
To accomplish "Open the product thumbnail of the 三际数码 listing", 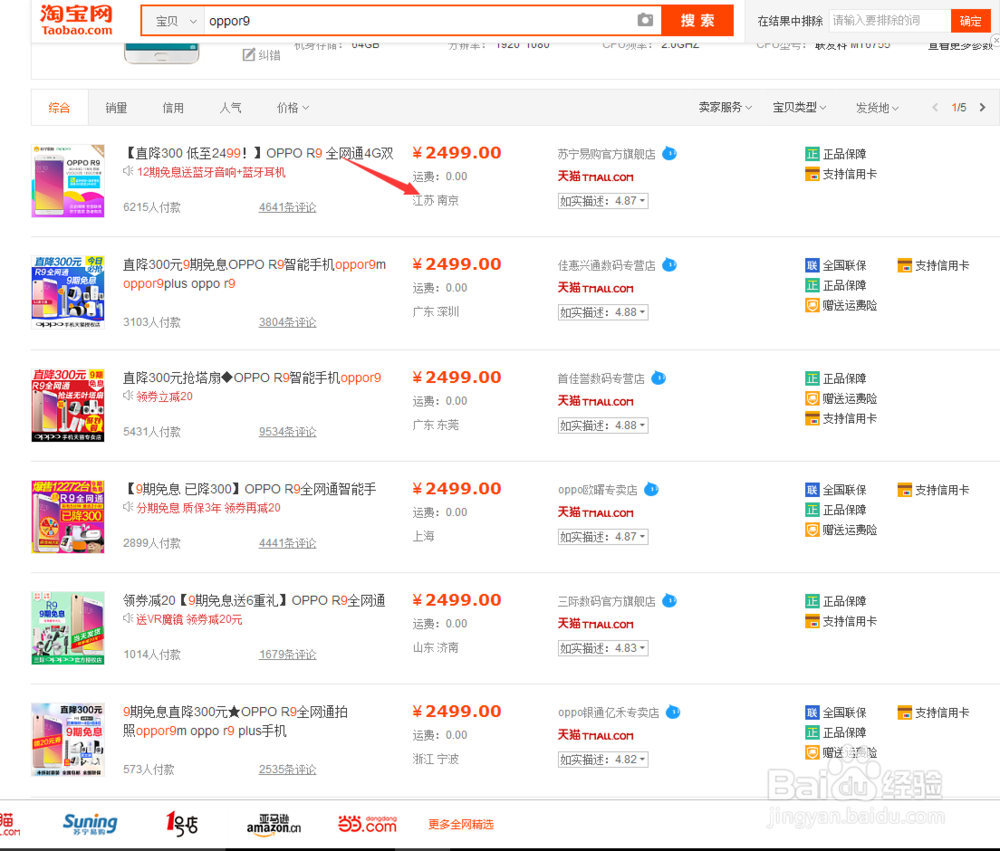I will 68,628.
